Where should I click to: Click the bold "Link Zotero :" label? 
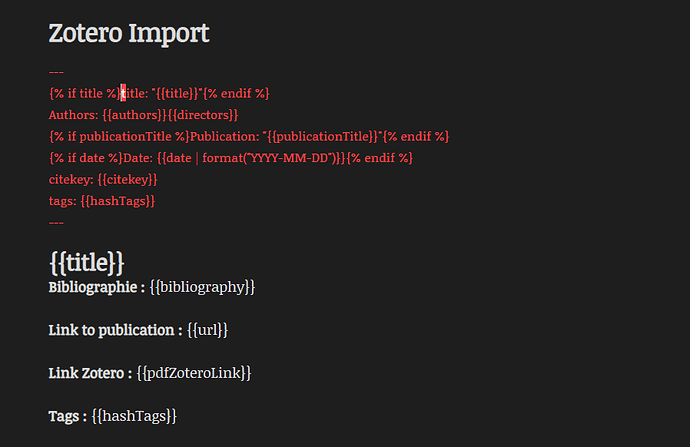coord(90,372)
